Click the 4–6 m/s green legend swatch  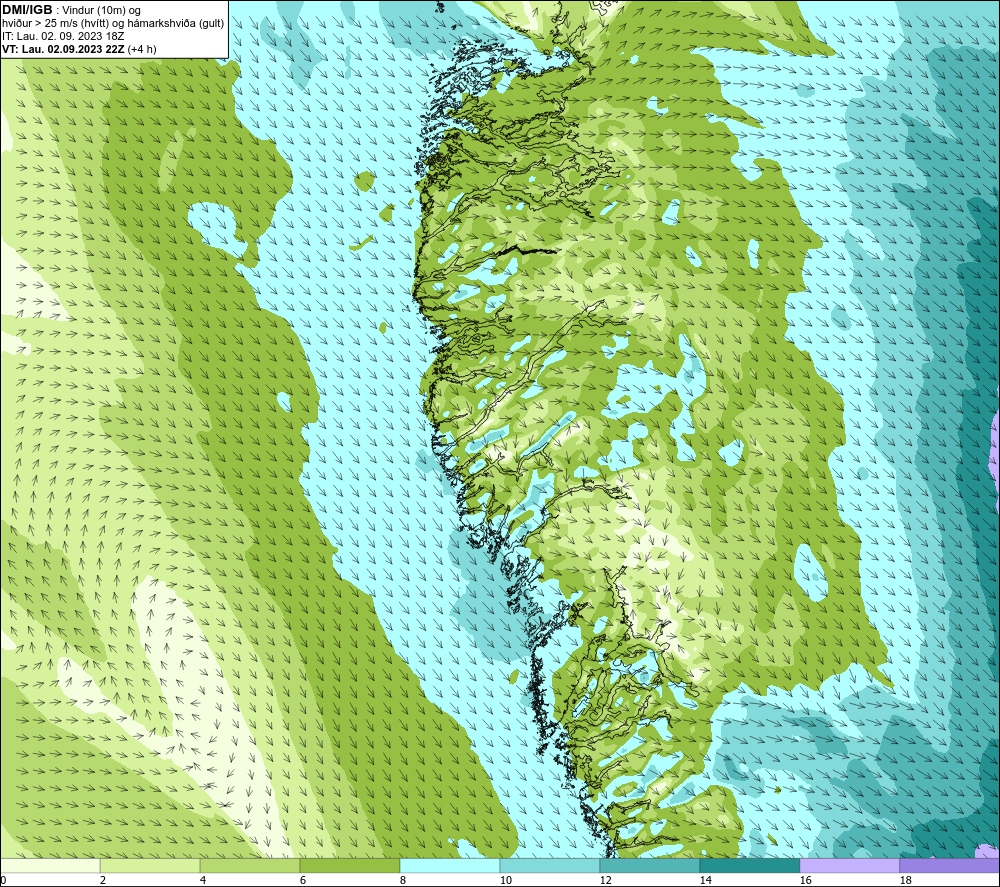[250, 865]
